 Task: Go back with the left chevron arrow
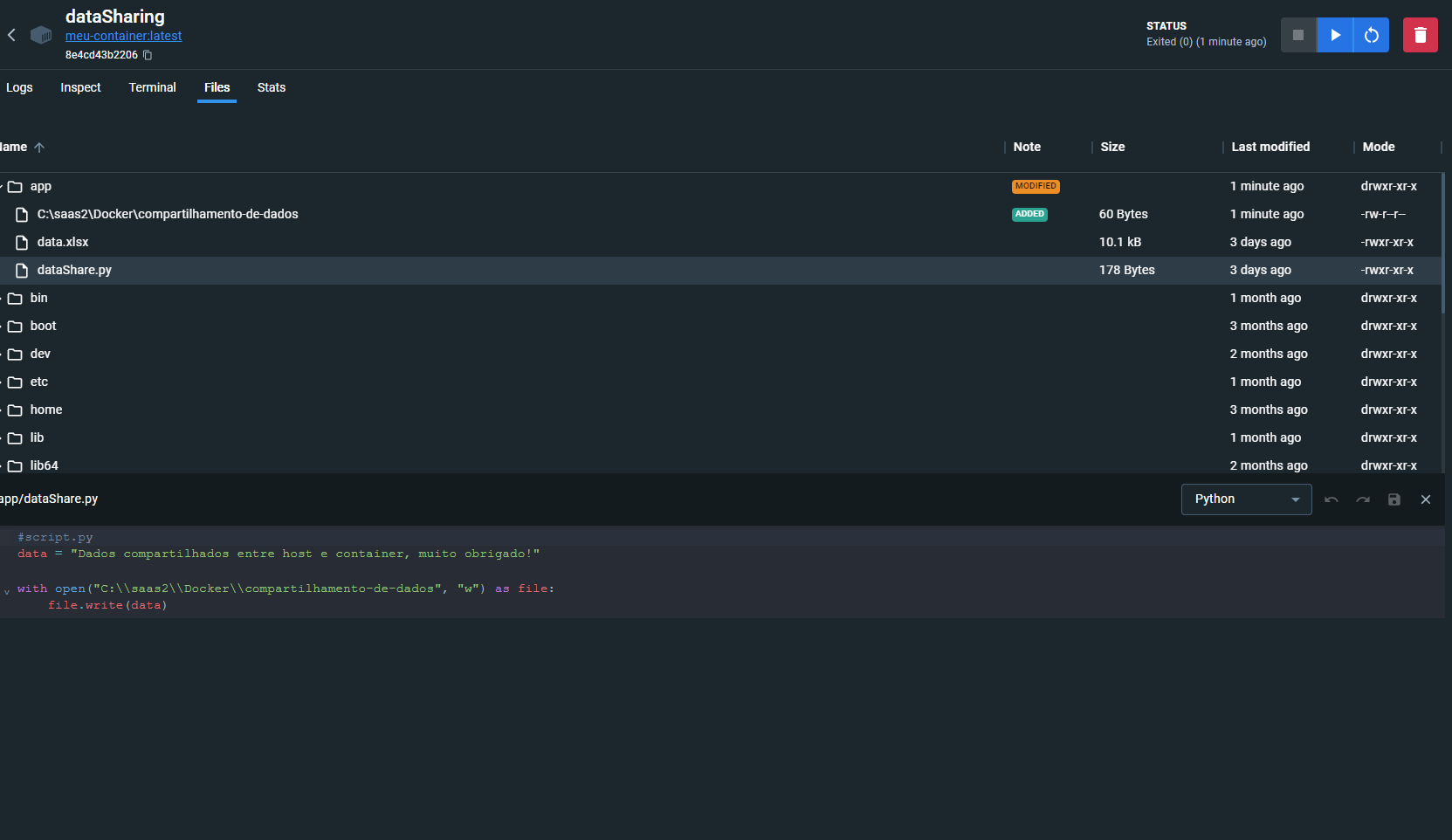click(x=11, y=35)
